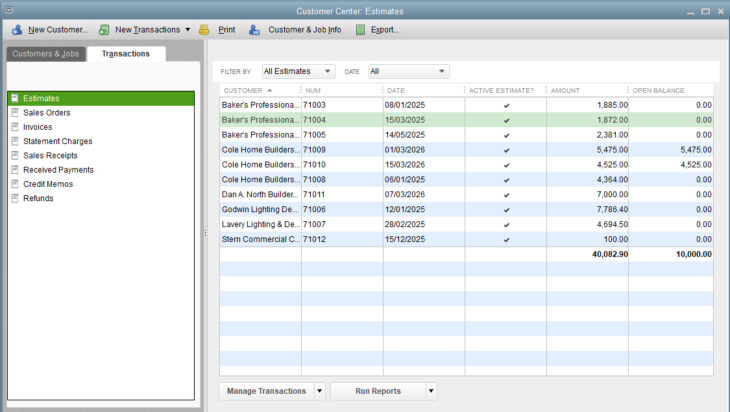Expand the New Transactions dropdown arrow
The image size is (730, 412).
point(188,29)
